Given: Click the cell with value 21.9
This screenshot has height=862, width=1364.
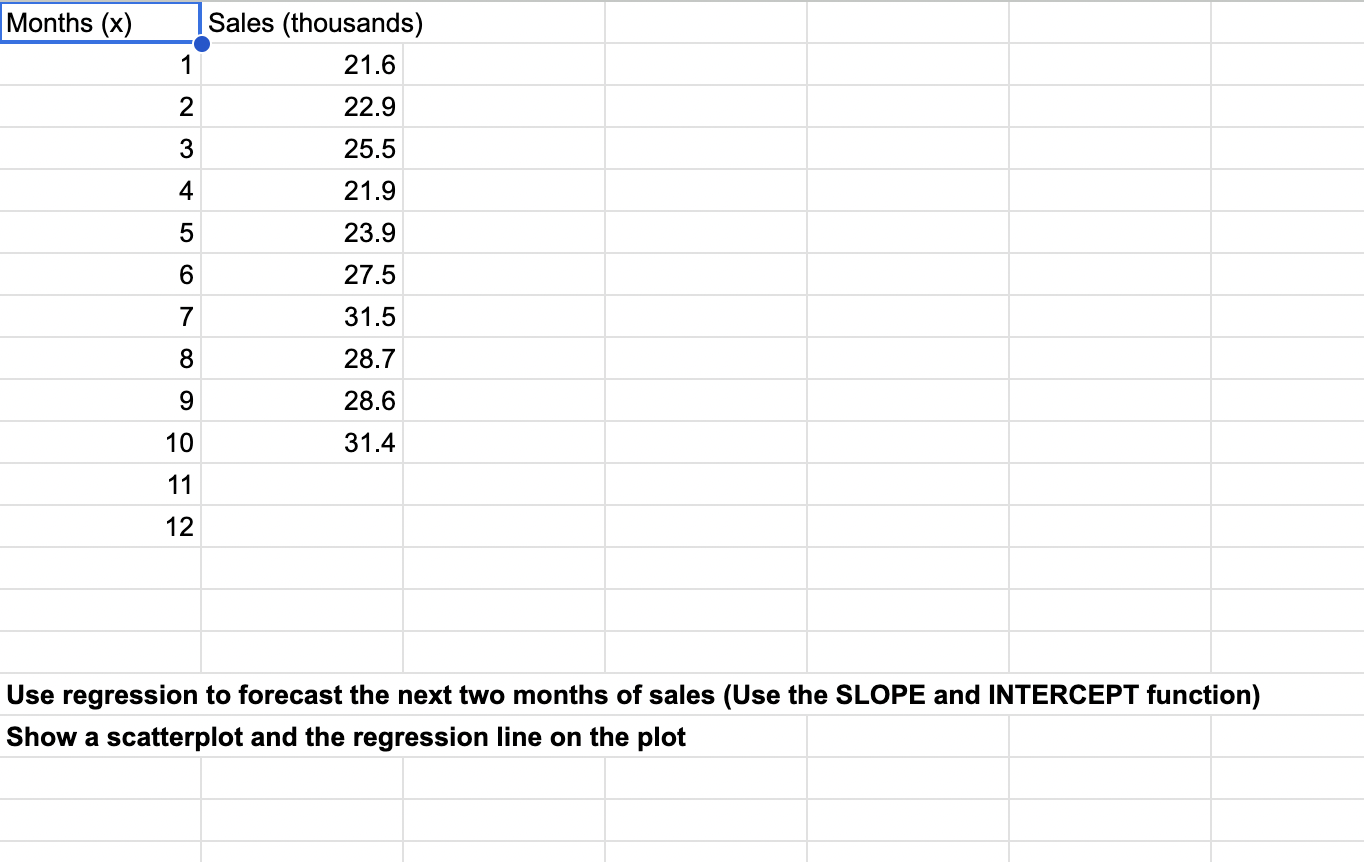Looking at the screenshot, I should [x=300, y=190].
